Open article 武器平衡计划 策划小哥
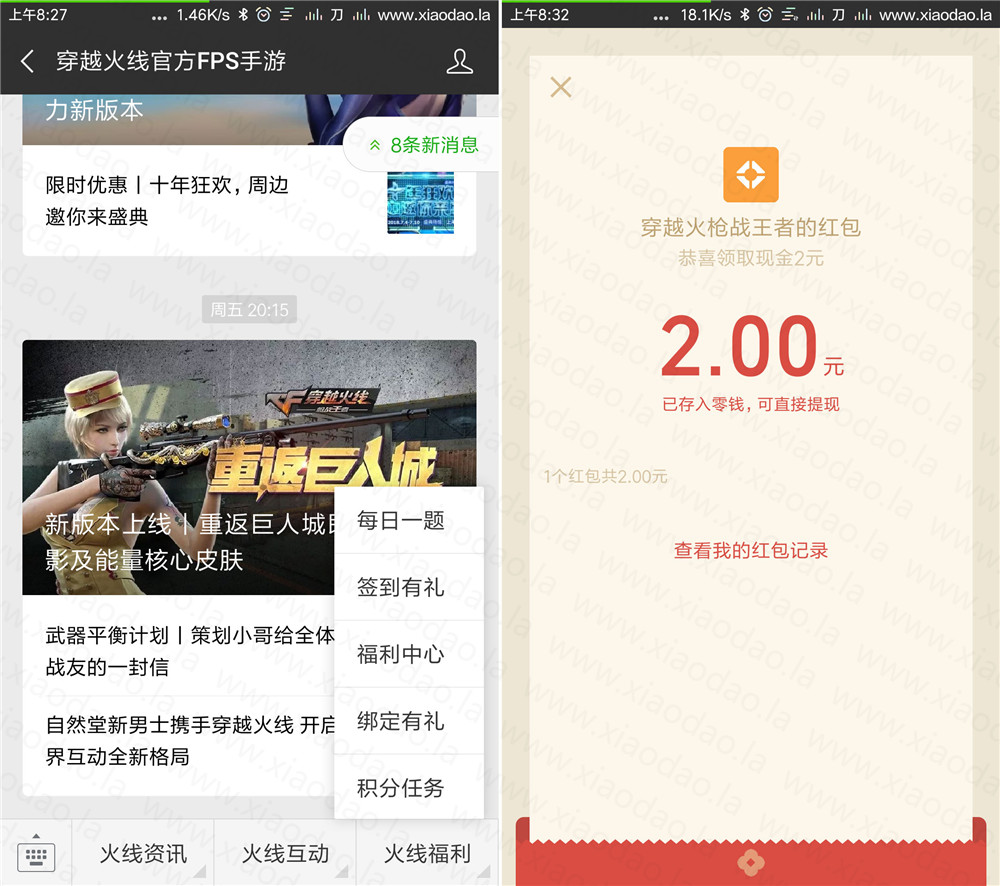The image size is (1000, 886). point(179,651)
